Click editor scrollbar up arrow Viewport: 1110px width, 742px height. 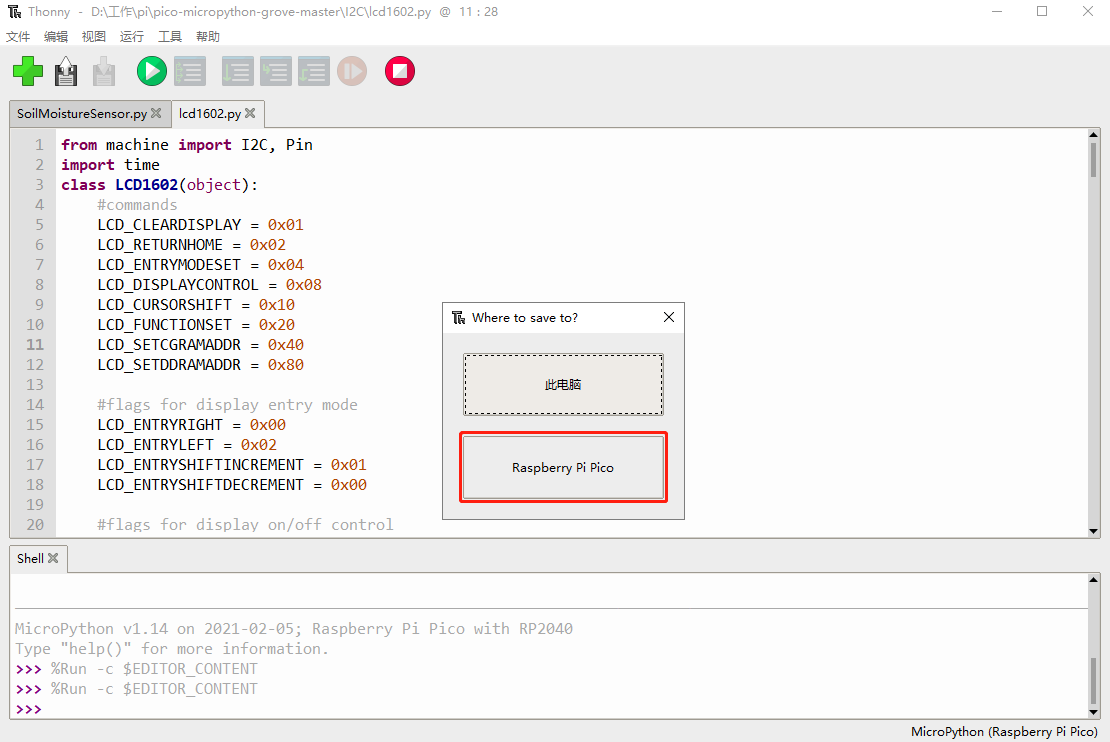1094,135
